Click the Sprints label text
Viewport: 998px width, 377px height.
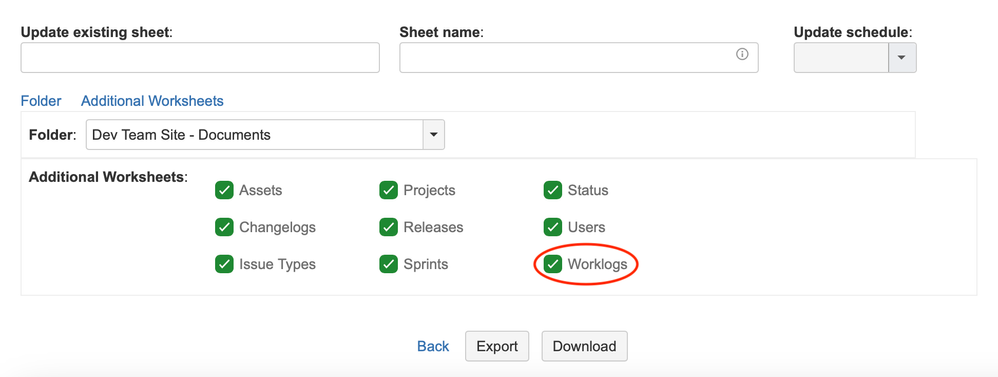(x=426, y=264)
